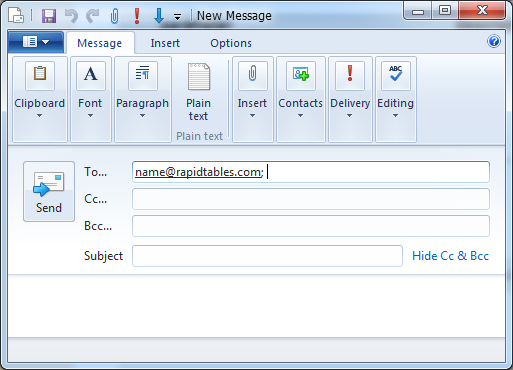This screenshot has height=370, width=513.
Task: Close the New Message window
Action: click(x=482, y=11)
